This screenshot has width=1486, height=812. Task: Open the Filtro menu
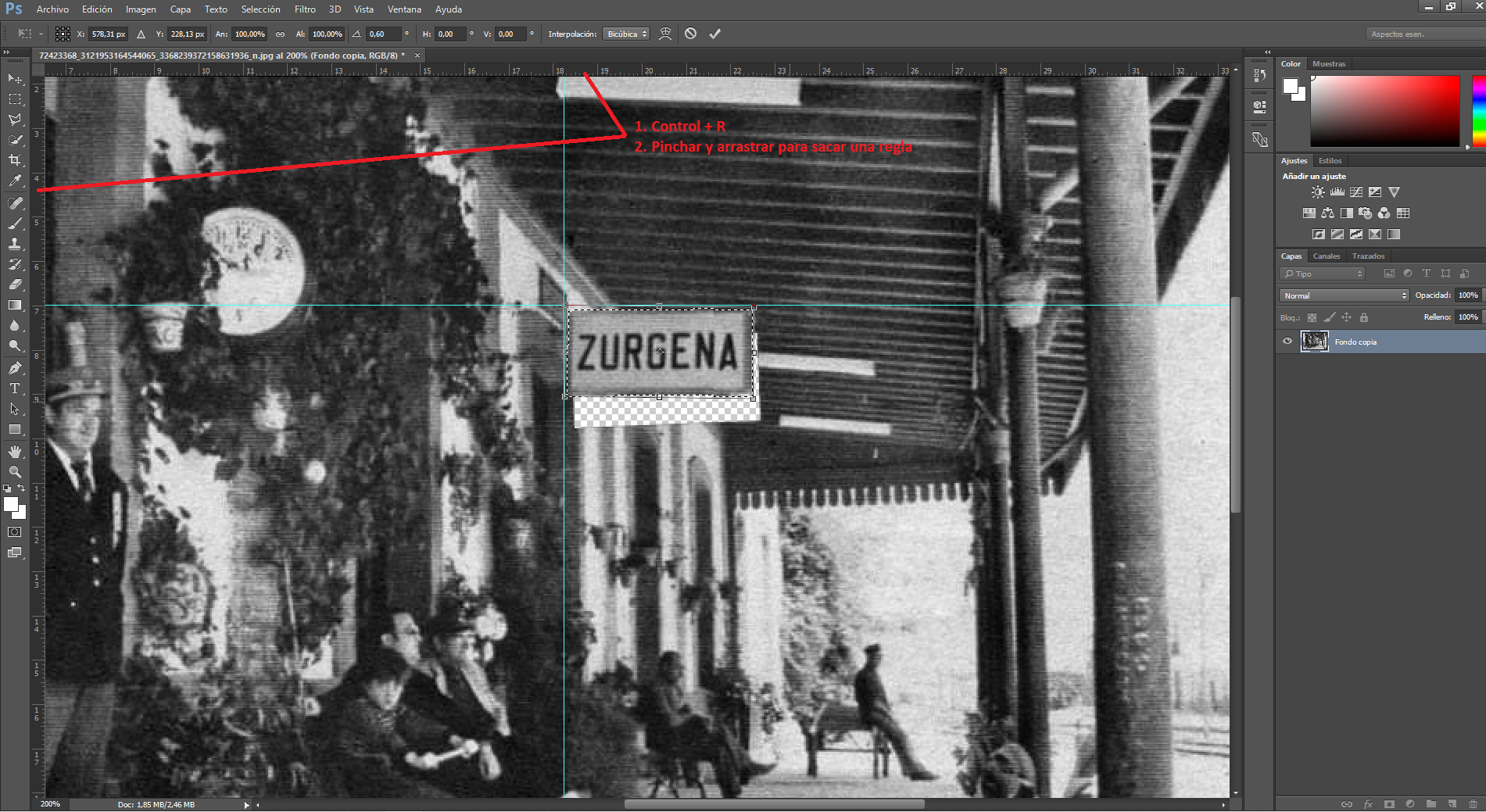[x=305, y=9]
